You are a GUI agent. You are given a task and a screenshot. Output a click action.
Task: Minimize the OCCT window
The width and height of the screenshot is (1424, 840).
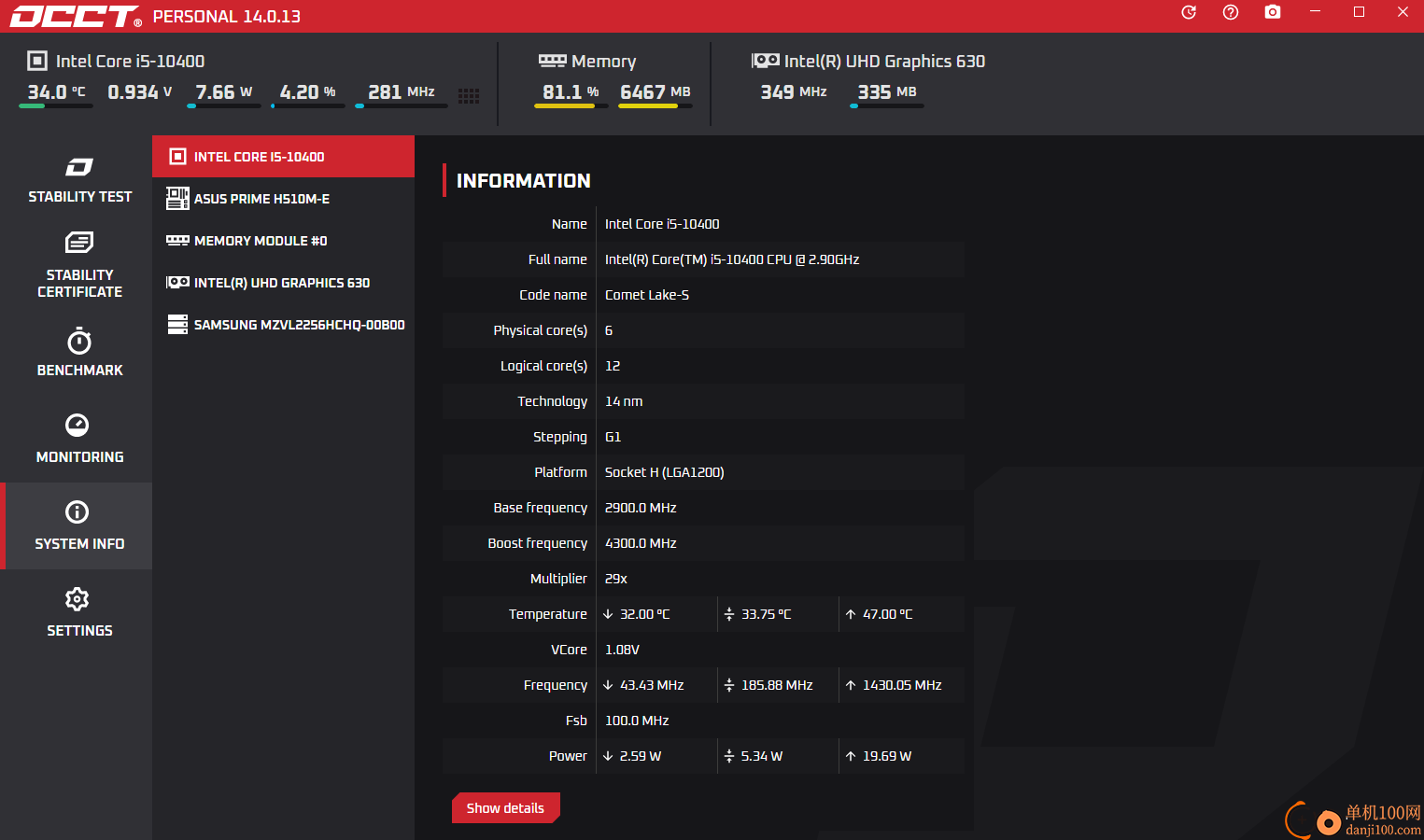point(1315,12)
